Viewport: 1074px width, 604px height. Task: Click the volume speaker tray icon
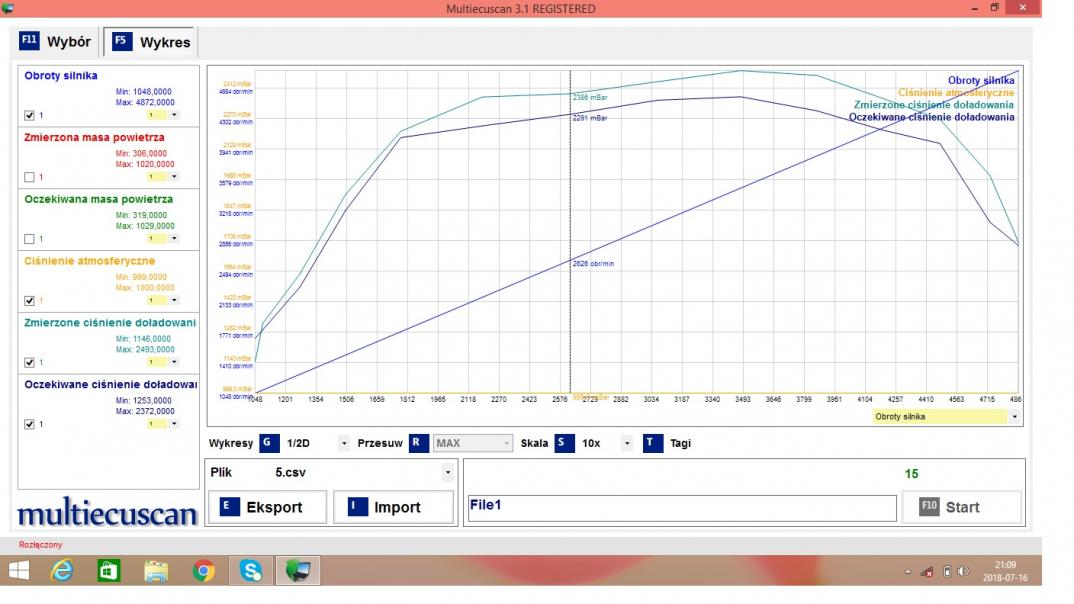tap(963, 572)
